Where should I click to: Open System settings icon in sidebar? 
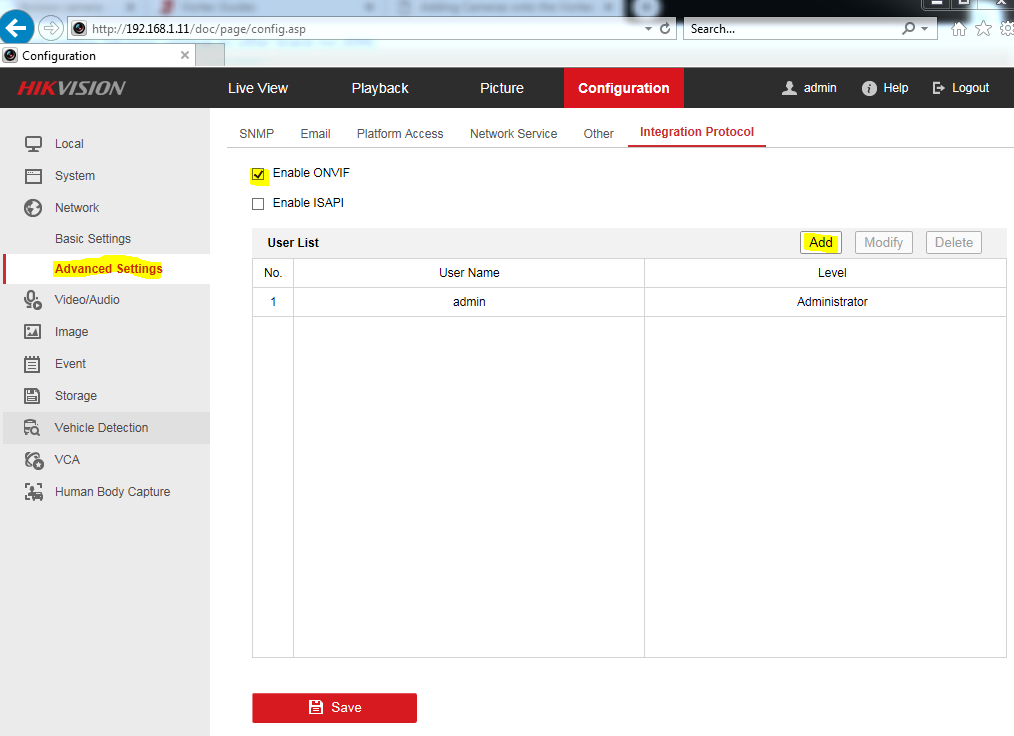33,176
